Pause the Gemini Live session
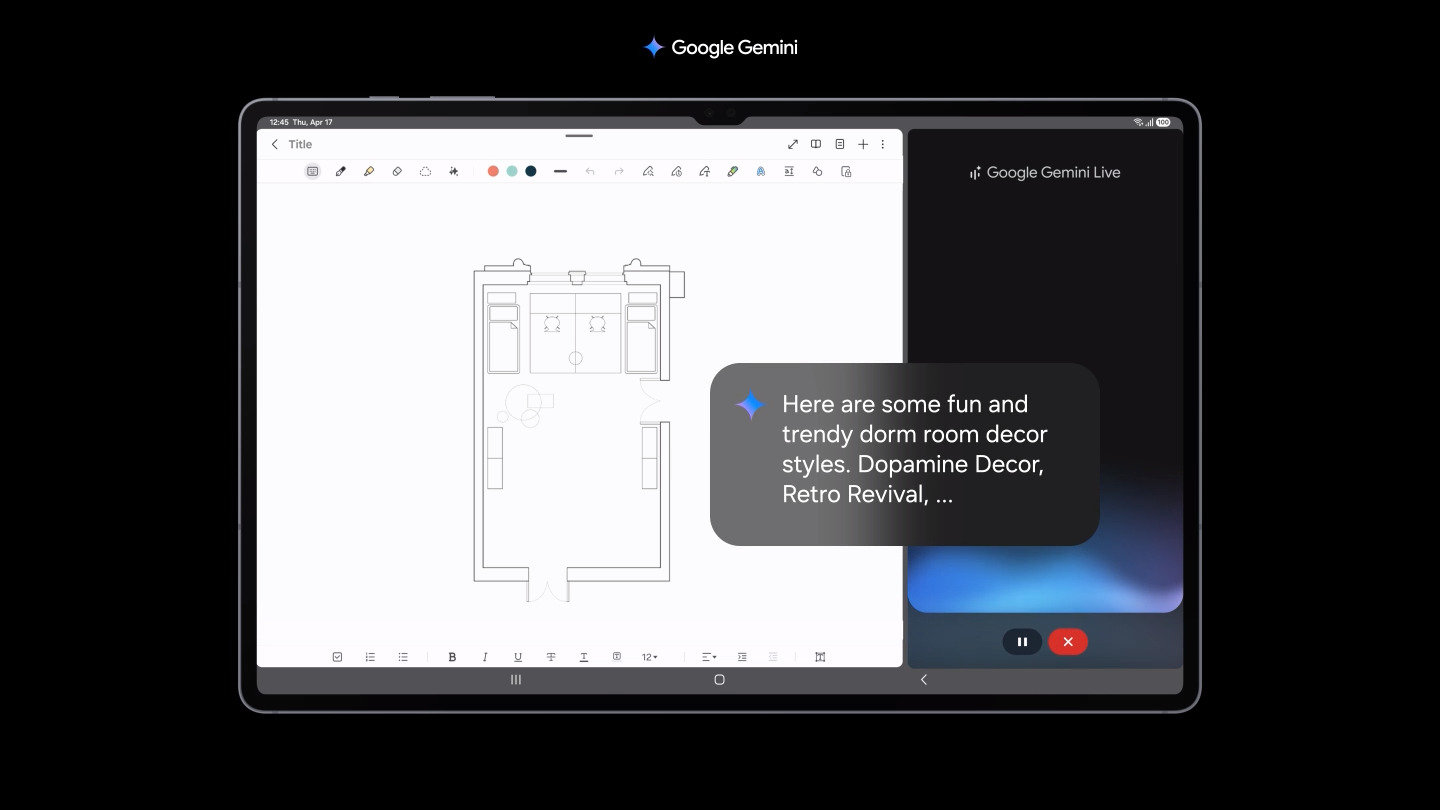 1022,642
